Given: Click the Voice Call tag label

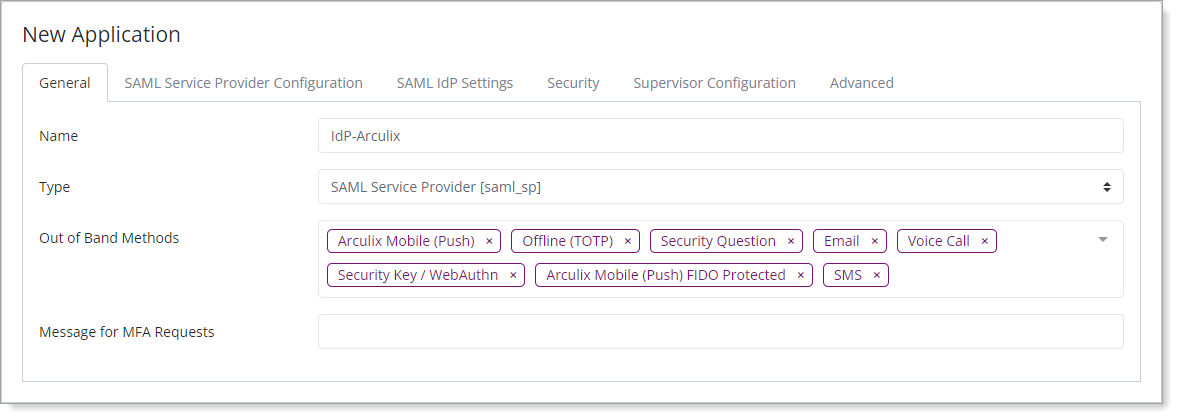Looking at the screenshot, I should [938, 241].
